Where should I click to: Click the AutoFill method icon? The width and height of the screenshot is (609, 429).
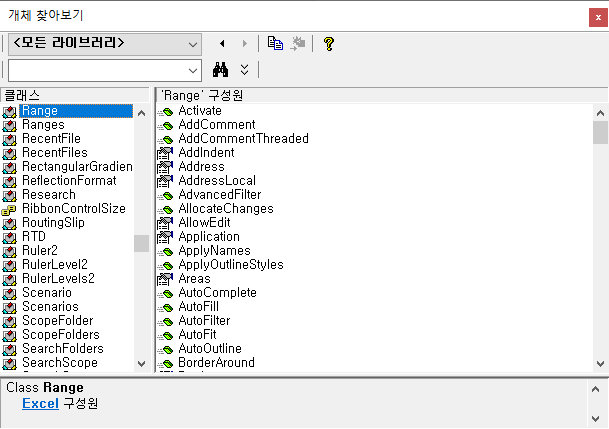click(x=165, y=307)
